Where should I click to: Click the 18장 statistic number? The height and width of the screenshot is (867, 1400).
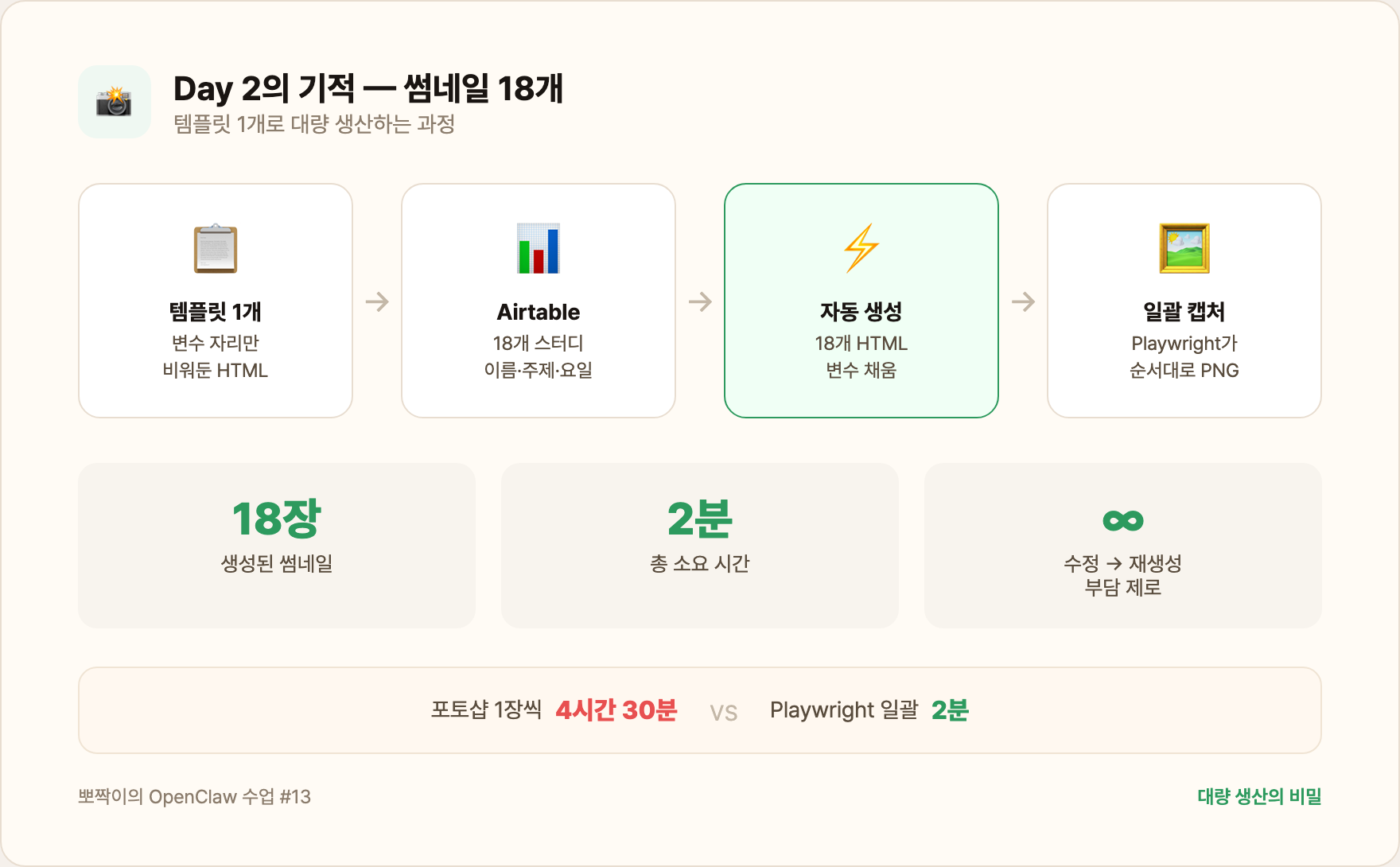[x=276, y=519]
